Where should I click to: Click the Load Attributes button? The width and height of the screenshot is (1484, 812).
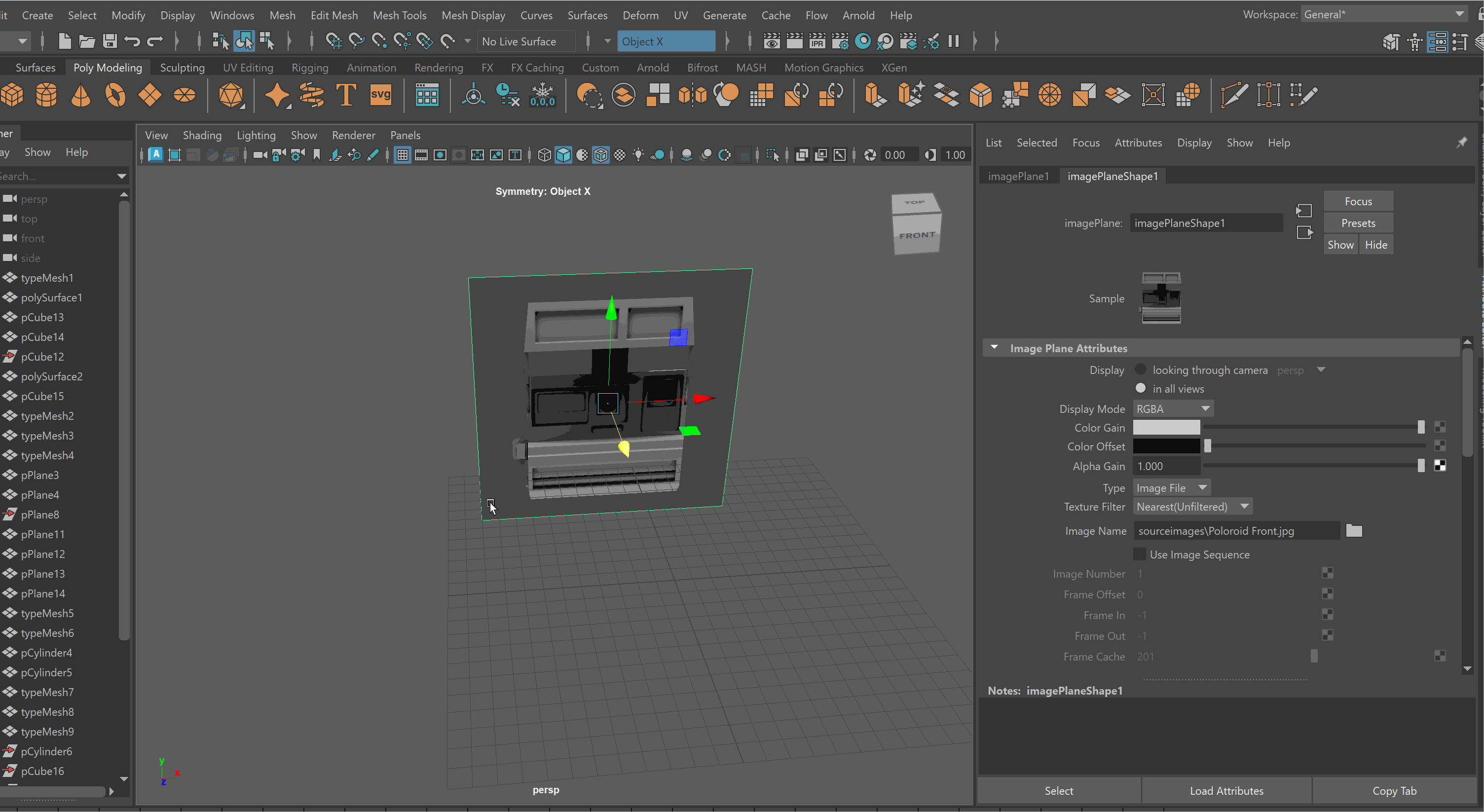1226,790
